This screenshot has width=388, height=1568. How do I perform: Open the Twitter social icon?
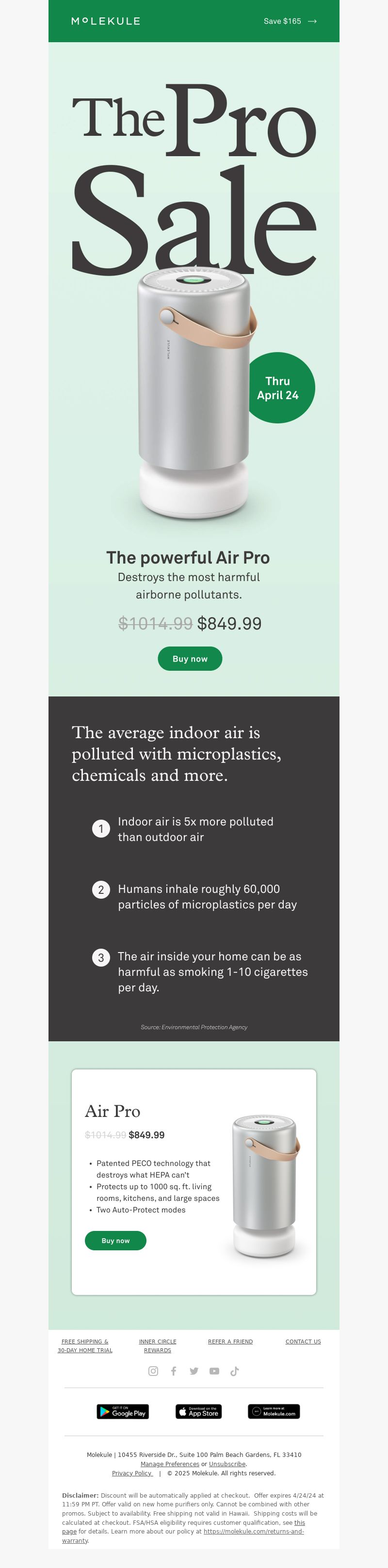194,1371
